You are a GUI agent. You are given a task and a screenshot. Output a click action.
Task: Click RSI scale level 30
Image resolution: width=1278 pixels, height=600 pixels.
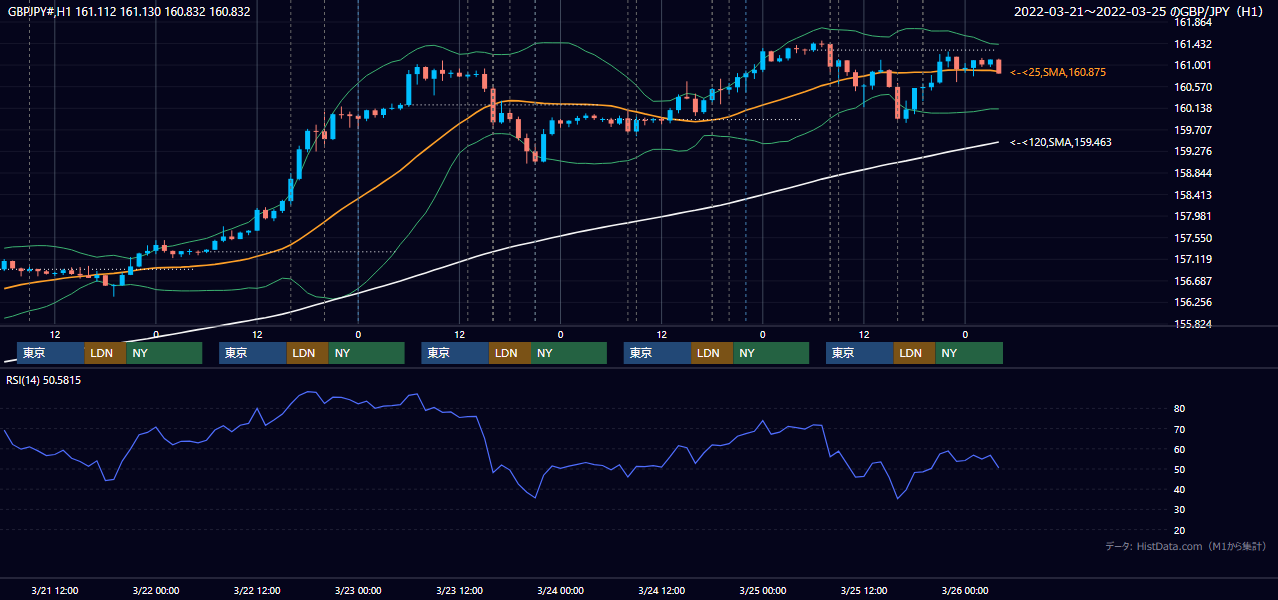1180,510
